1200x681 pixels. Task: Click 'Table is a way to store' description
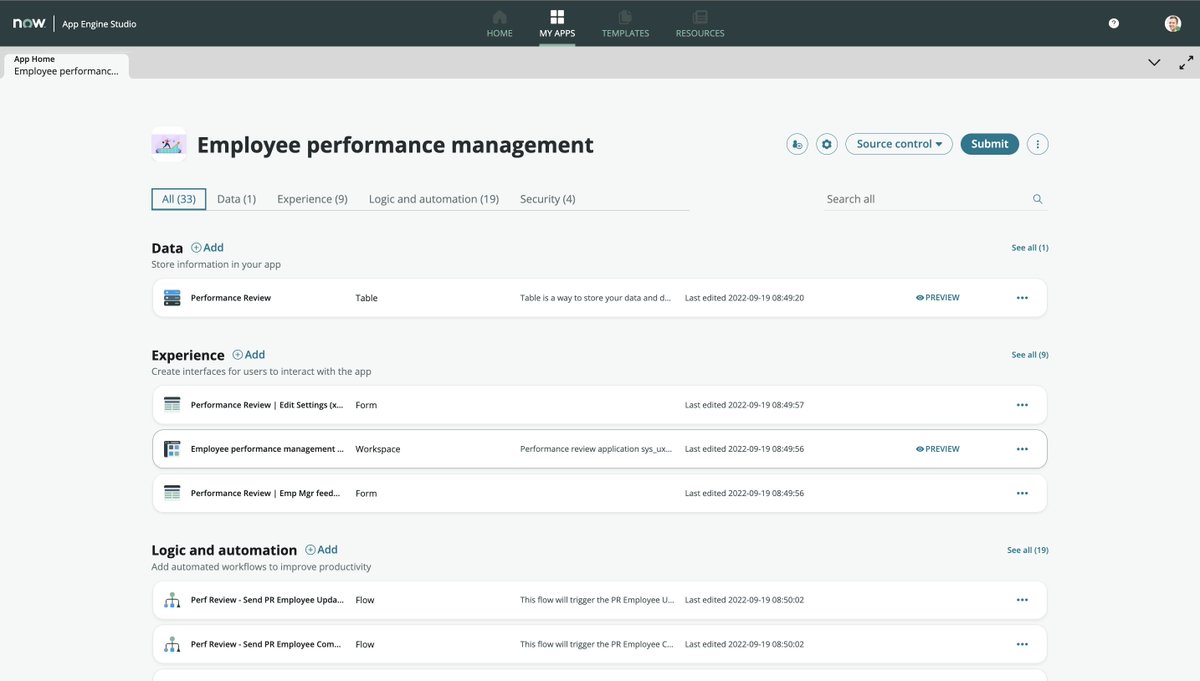(596, 298)
